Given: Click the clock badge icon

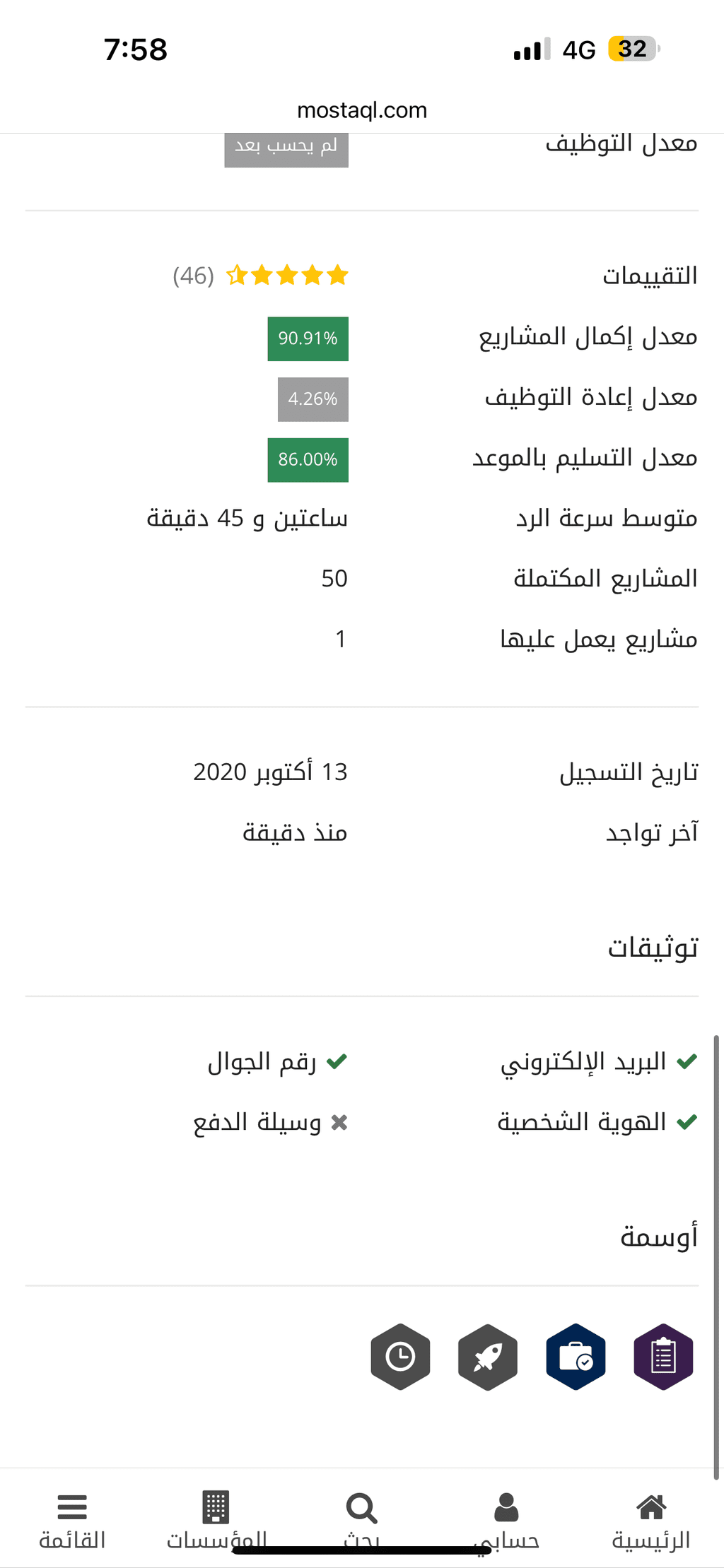Looking at the screenshot, I should [x=400, y=1357].
